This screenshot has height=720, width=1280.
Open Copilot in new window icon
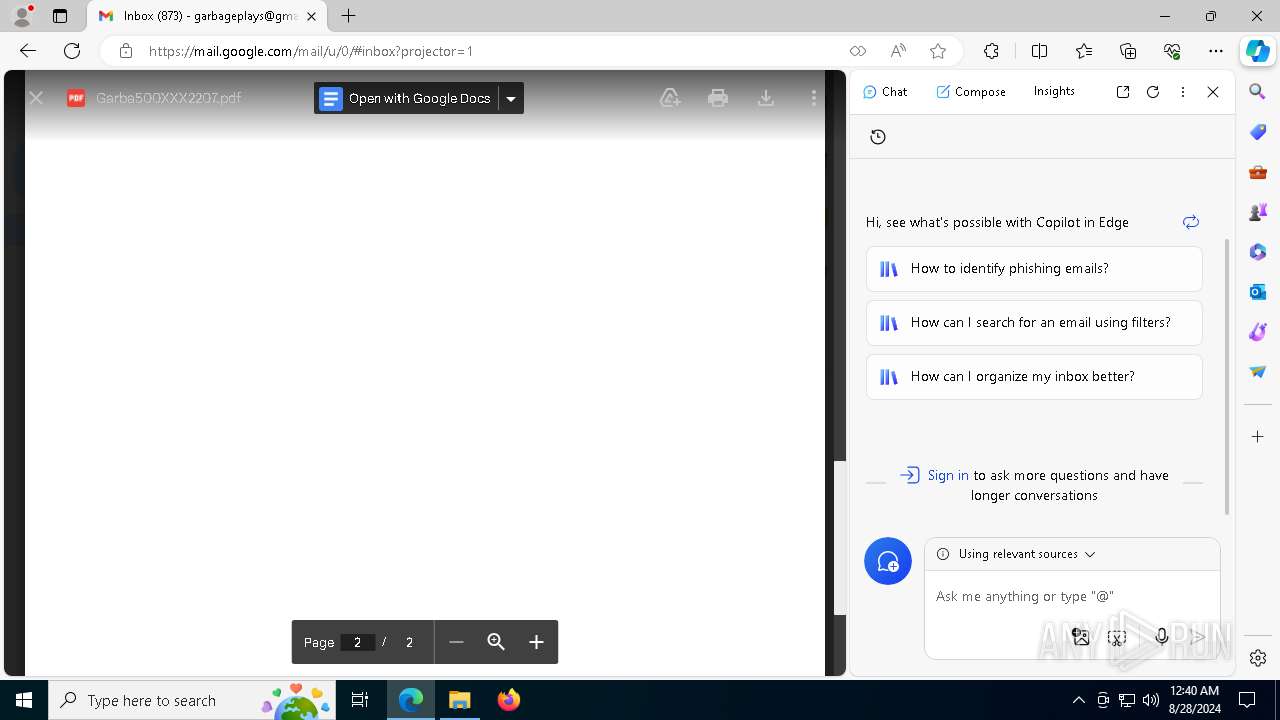click(x=1123, y=92)
